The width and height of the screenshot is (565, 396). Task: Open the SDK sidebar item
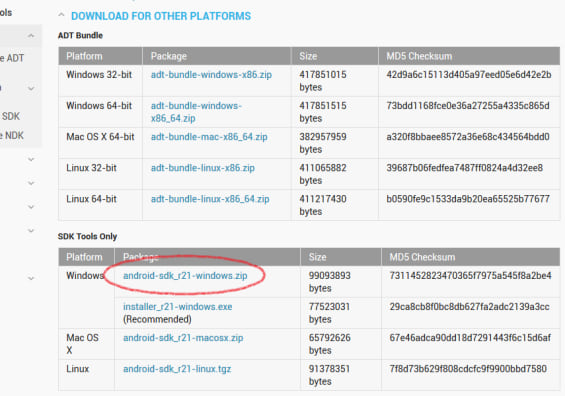point(10,116)
